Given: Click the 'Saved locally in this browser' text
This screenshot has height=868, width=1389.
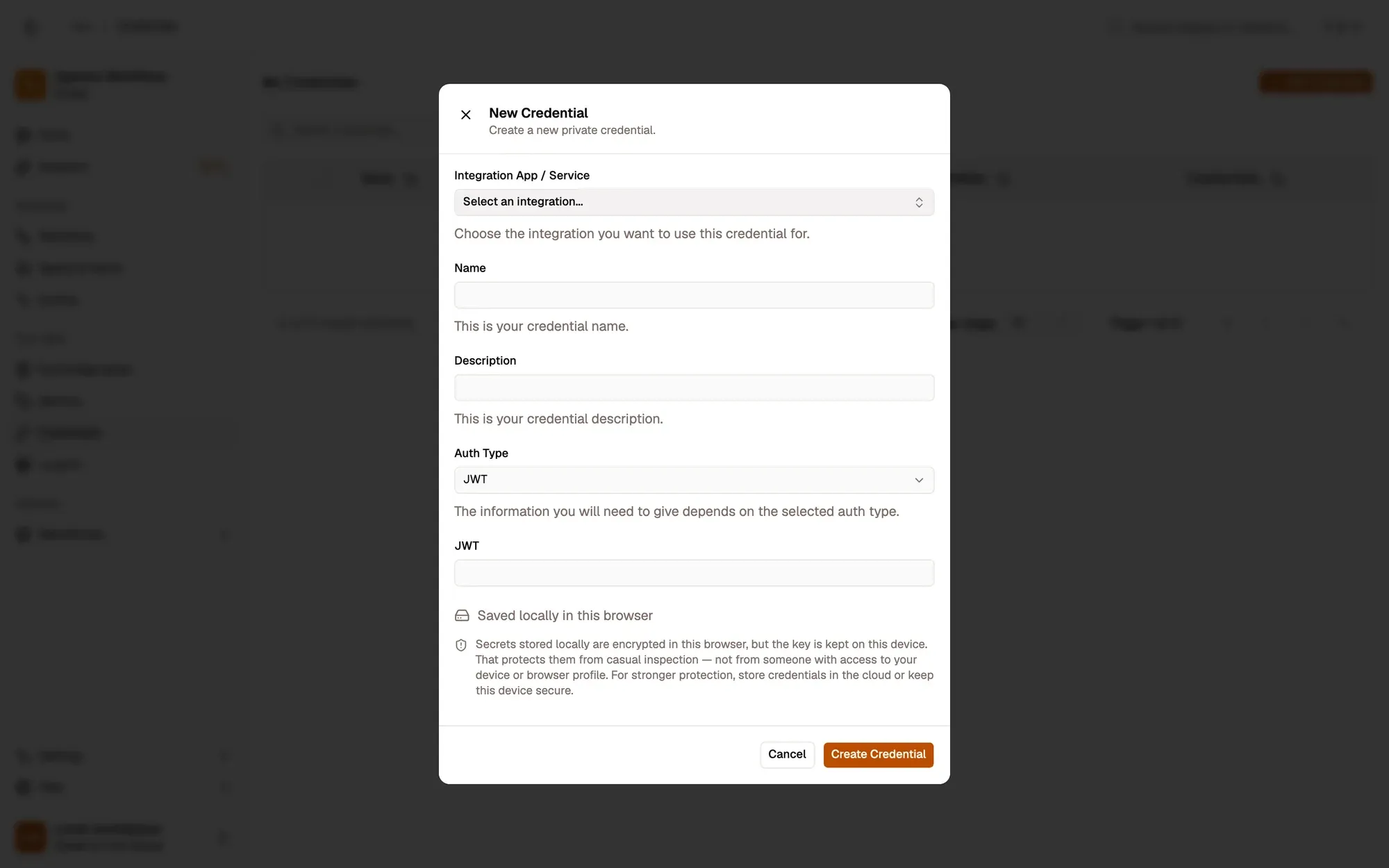Looking at the screenshot, I should [x=565, y=616].
